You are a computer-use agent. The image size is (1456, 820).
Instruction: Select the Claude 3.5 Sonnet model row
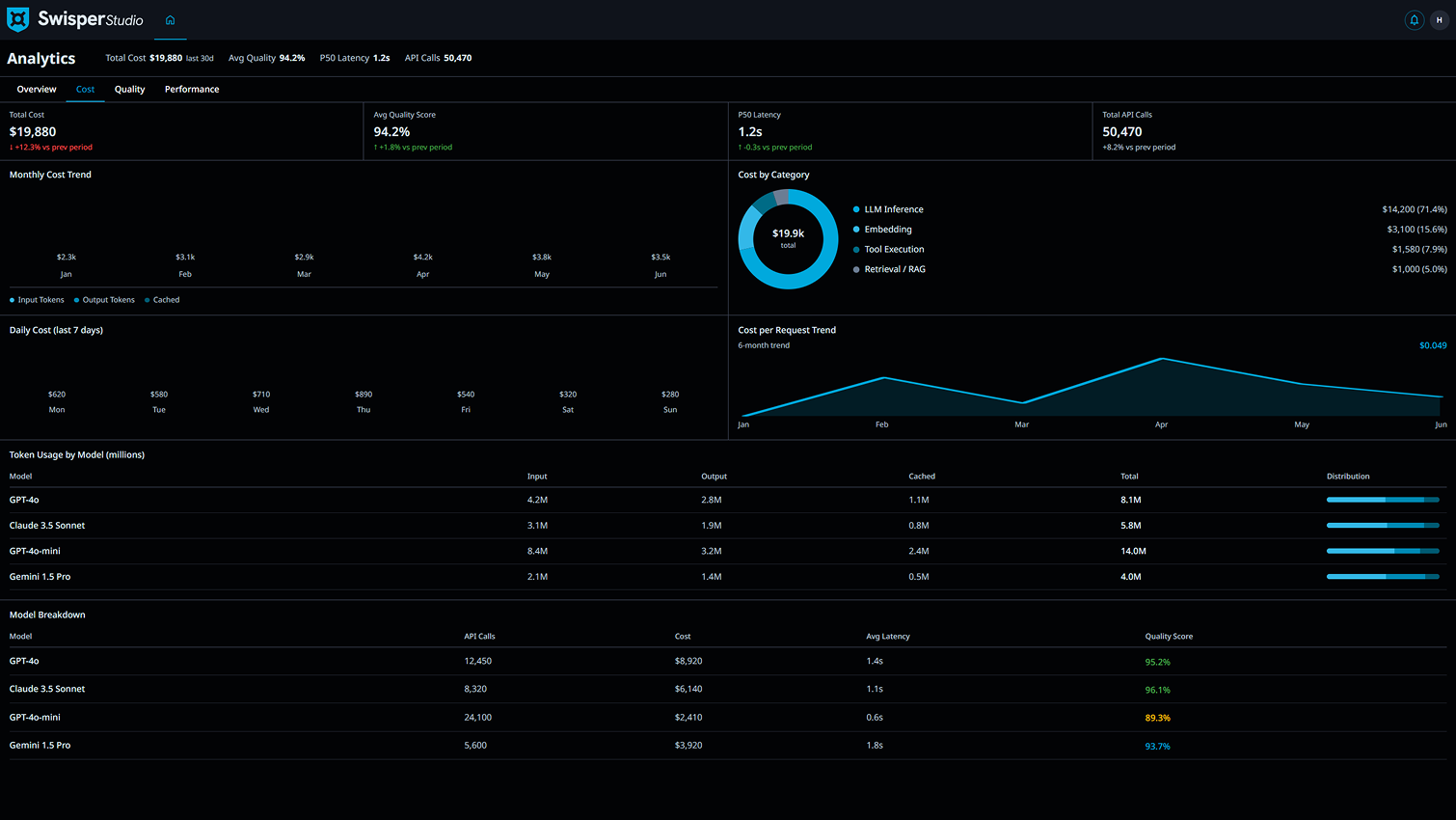point(46,689)
